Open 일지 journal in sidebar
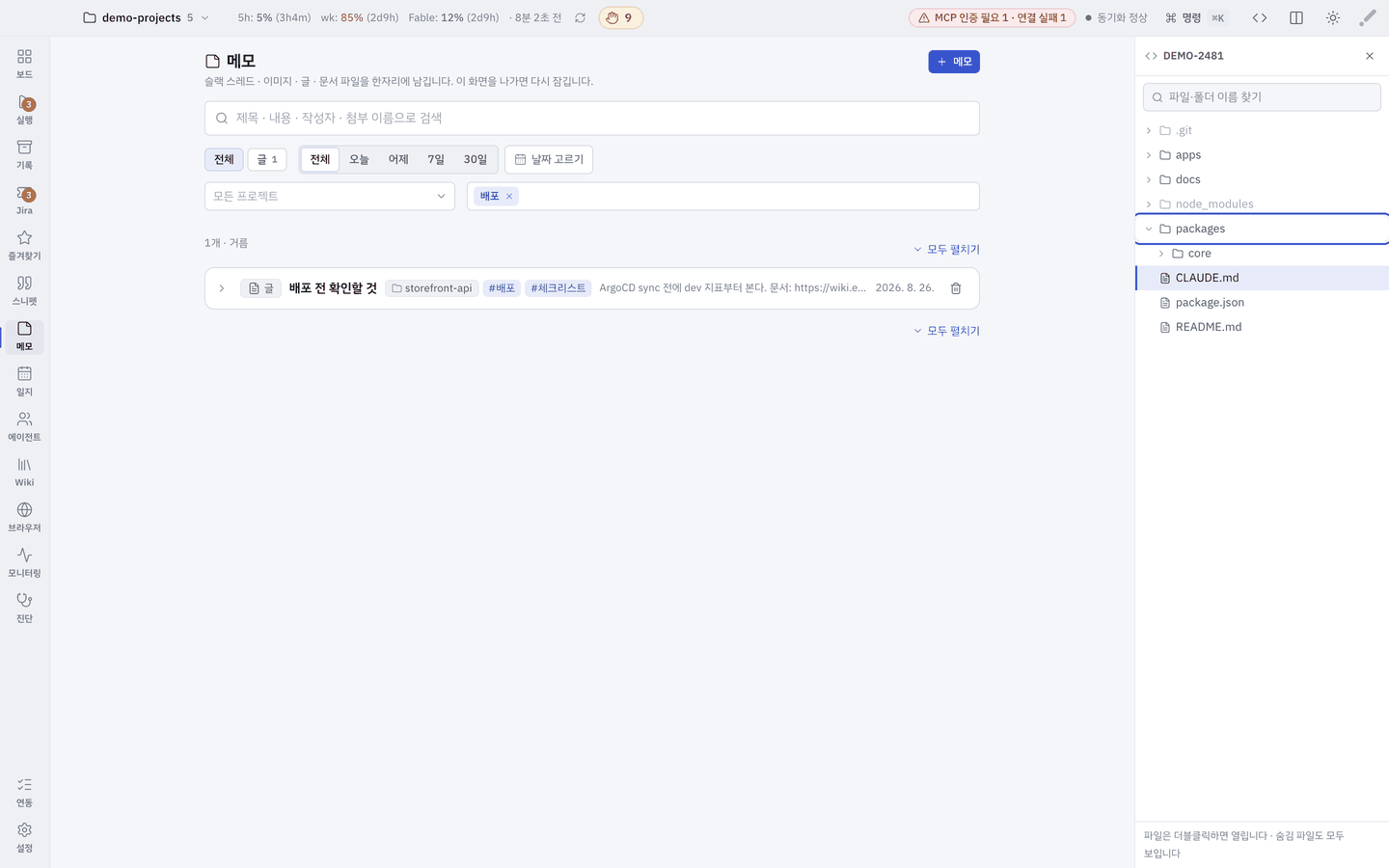The image size is (1389, 868). [24, 381]
